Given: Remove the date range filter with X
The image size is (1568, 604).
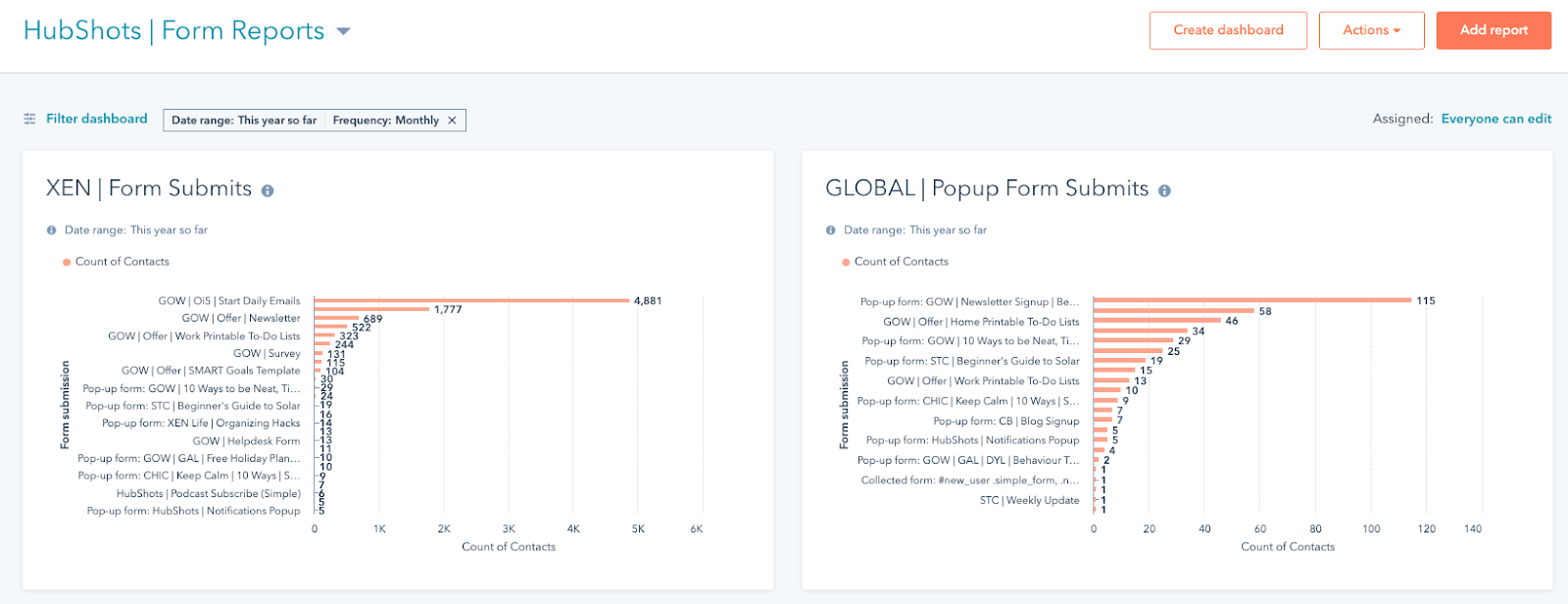Looking at the screenshot, I should (x=452, y=121).
